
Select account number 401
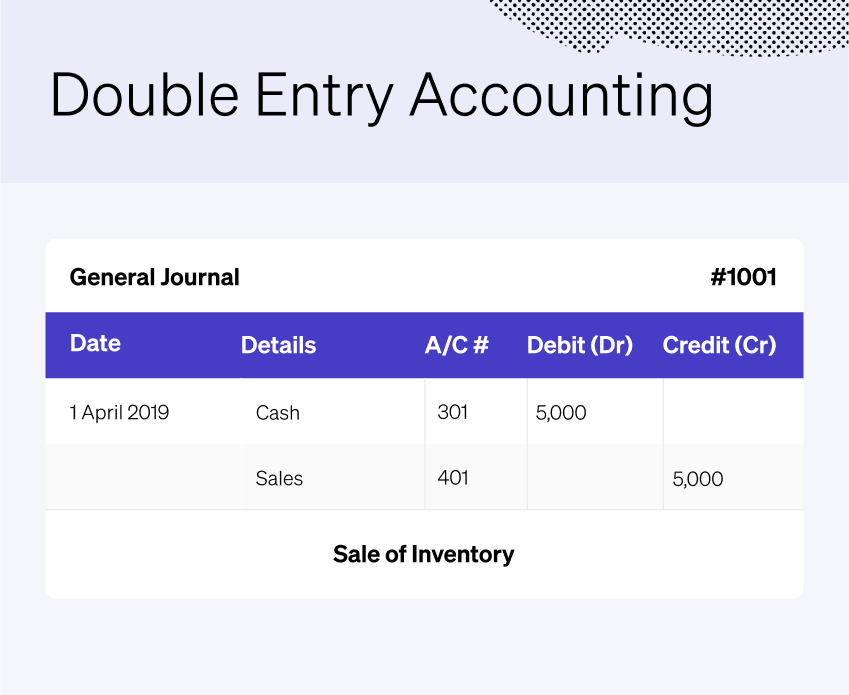(x=453, y=477)
